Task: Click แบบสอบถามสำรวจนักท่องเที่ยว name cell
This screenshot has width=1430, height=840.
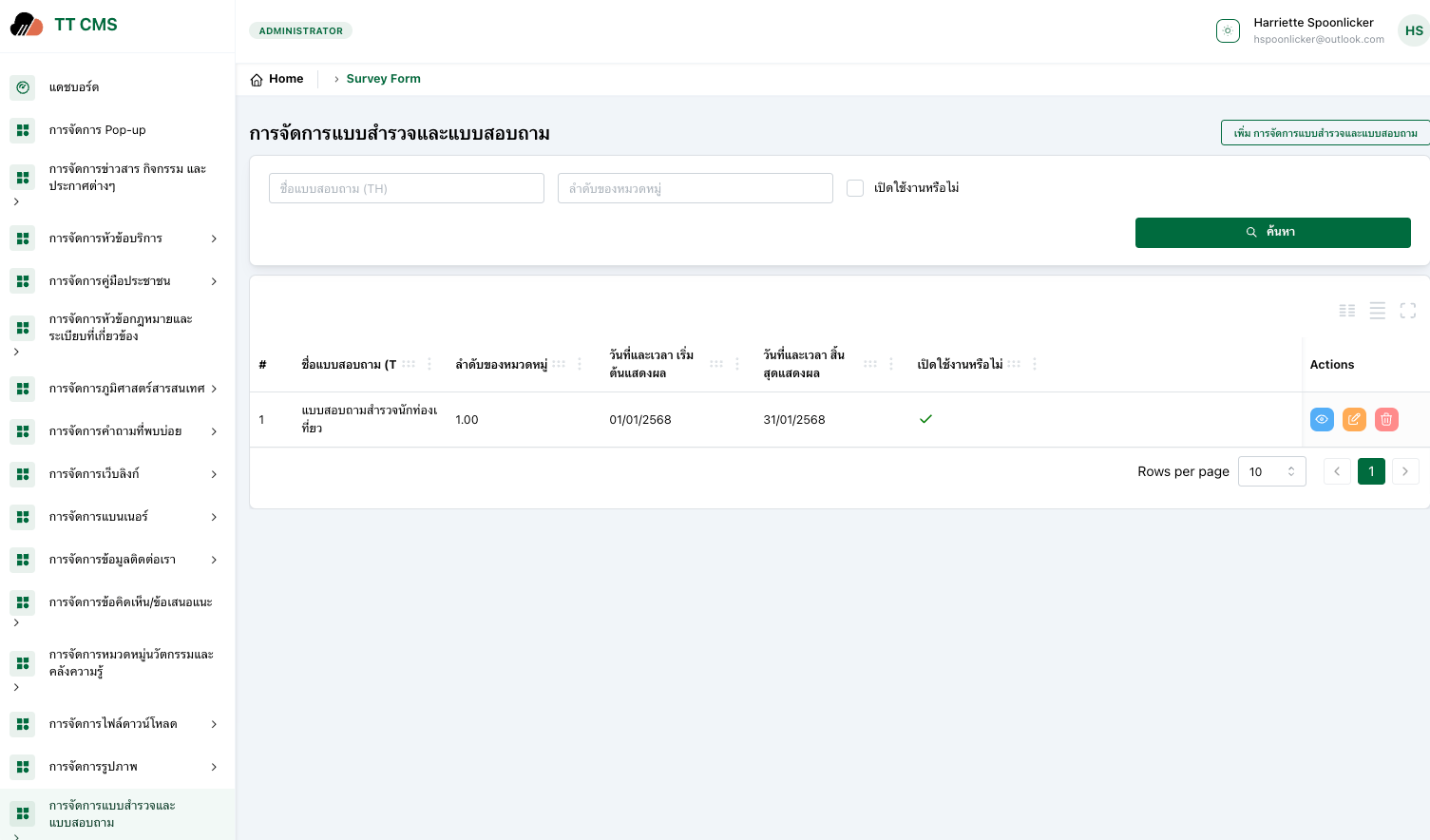Action: pyautogui.click(x=370, y=419)
